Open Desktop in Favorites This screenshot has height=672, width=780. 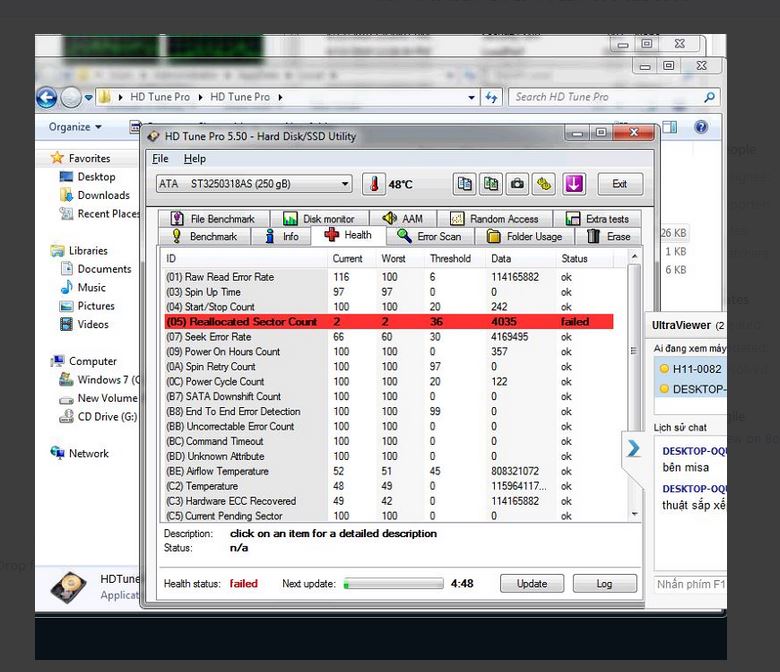[88, 177]
